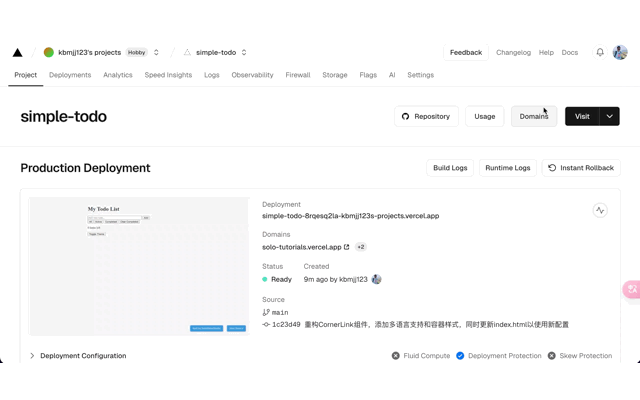The image size is (640, 400).
Task: Click the activity pulse icon button
Action: [600, 210]
